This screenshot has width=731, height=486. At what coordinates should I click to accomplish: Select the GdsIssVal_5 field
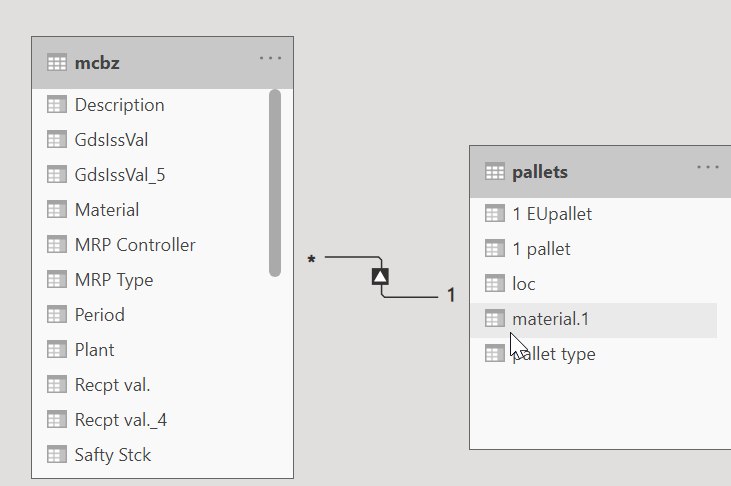(150, 174)
